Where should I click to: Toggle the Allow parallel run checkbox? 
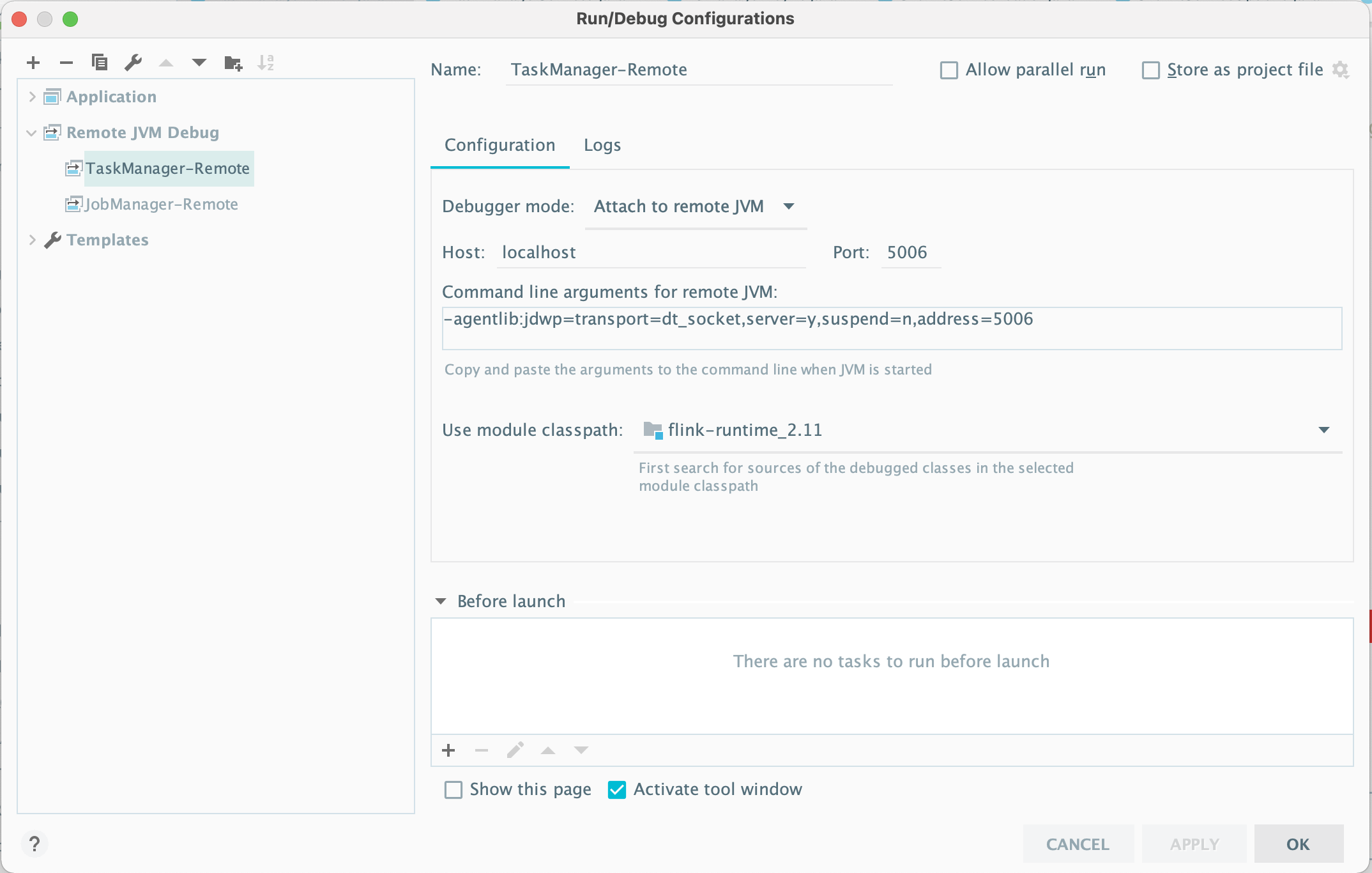[948, 69]
